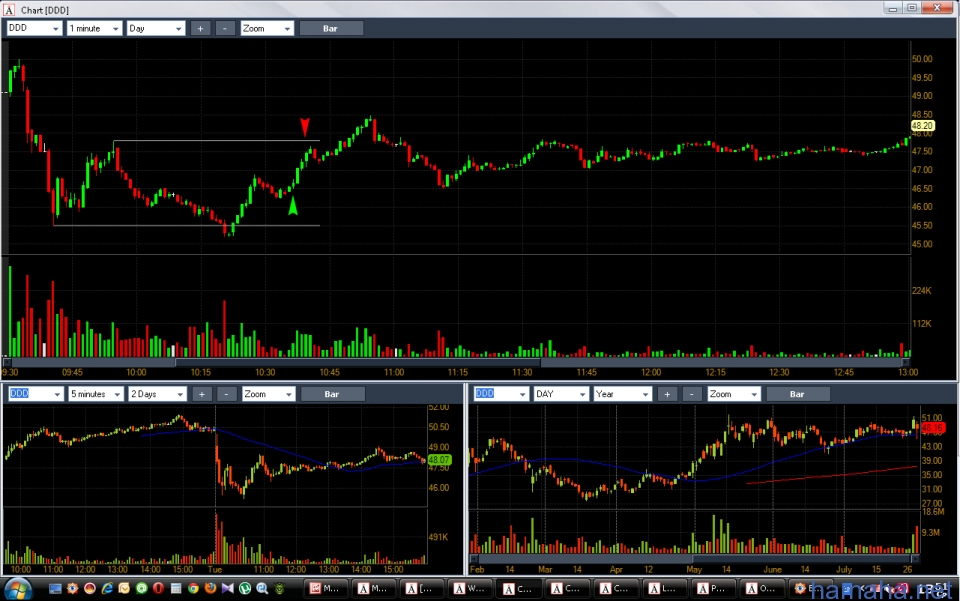This screenshot has height=601, width=960.
Task: Click the blue magnifier Q taskbar icon
Action: coord(263,589)
